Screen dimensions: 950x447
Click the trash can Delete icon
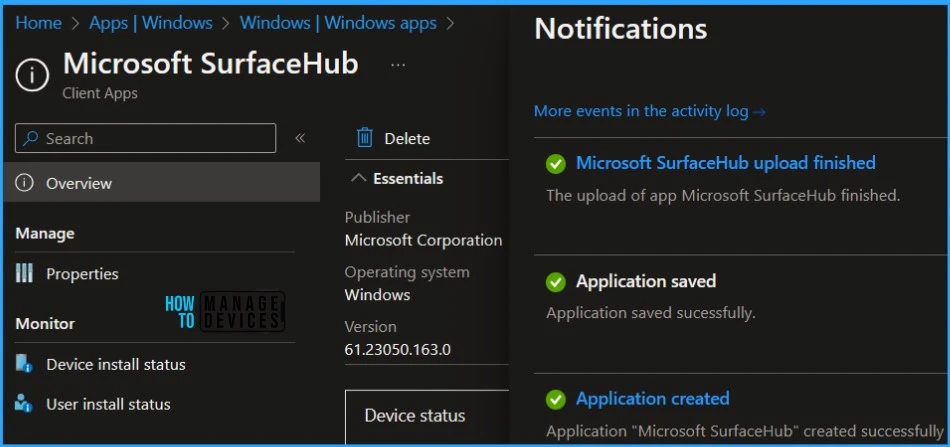[x=365, y=137]
